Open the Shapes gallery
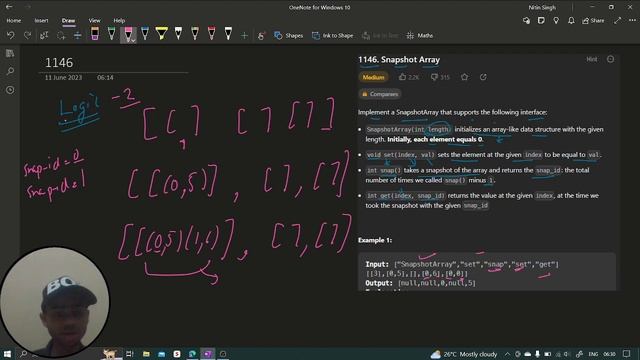The width and height of the screenshot is (640, 360). tap(289, 36)
